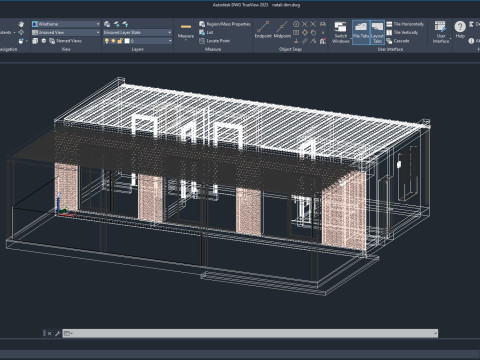Click the command line drag grip handle

pyautogui.click(x=44, y=333)
